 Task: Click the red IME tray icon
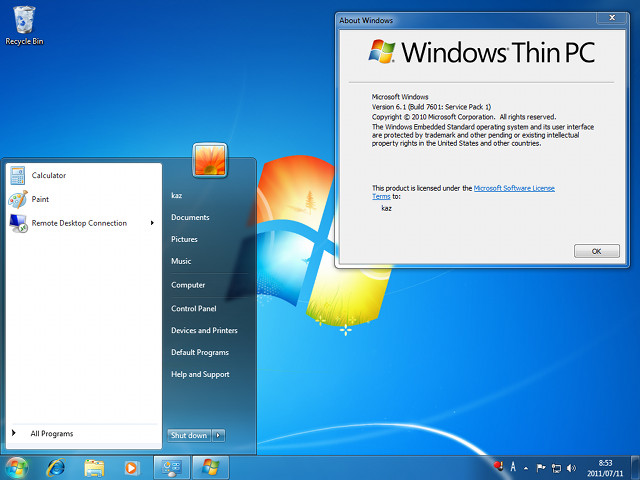[498, 467]
